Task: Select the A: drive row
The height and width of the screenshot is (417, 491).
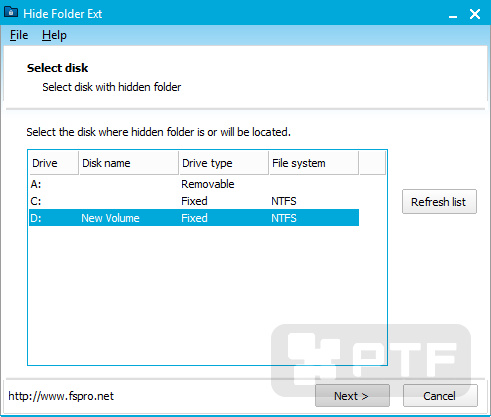Action: click(194, 184)
